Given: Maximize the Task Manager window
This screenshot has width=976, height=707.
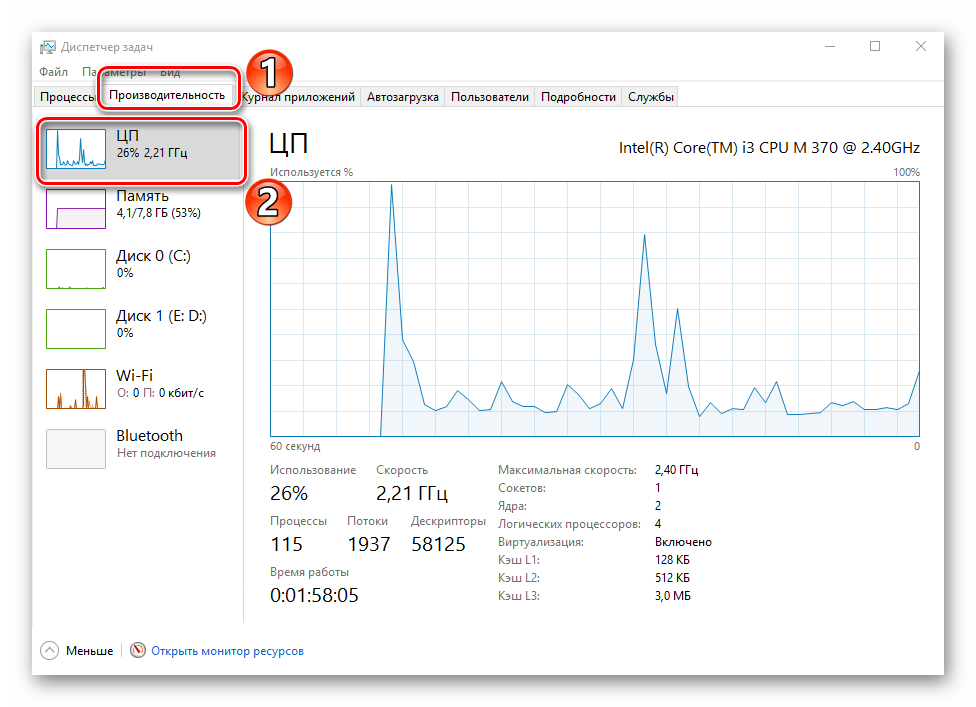Looking at the screenshot, I should pyautogui.click(x=875, y=46).
